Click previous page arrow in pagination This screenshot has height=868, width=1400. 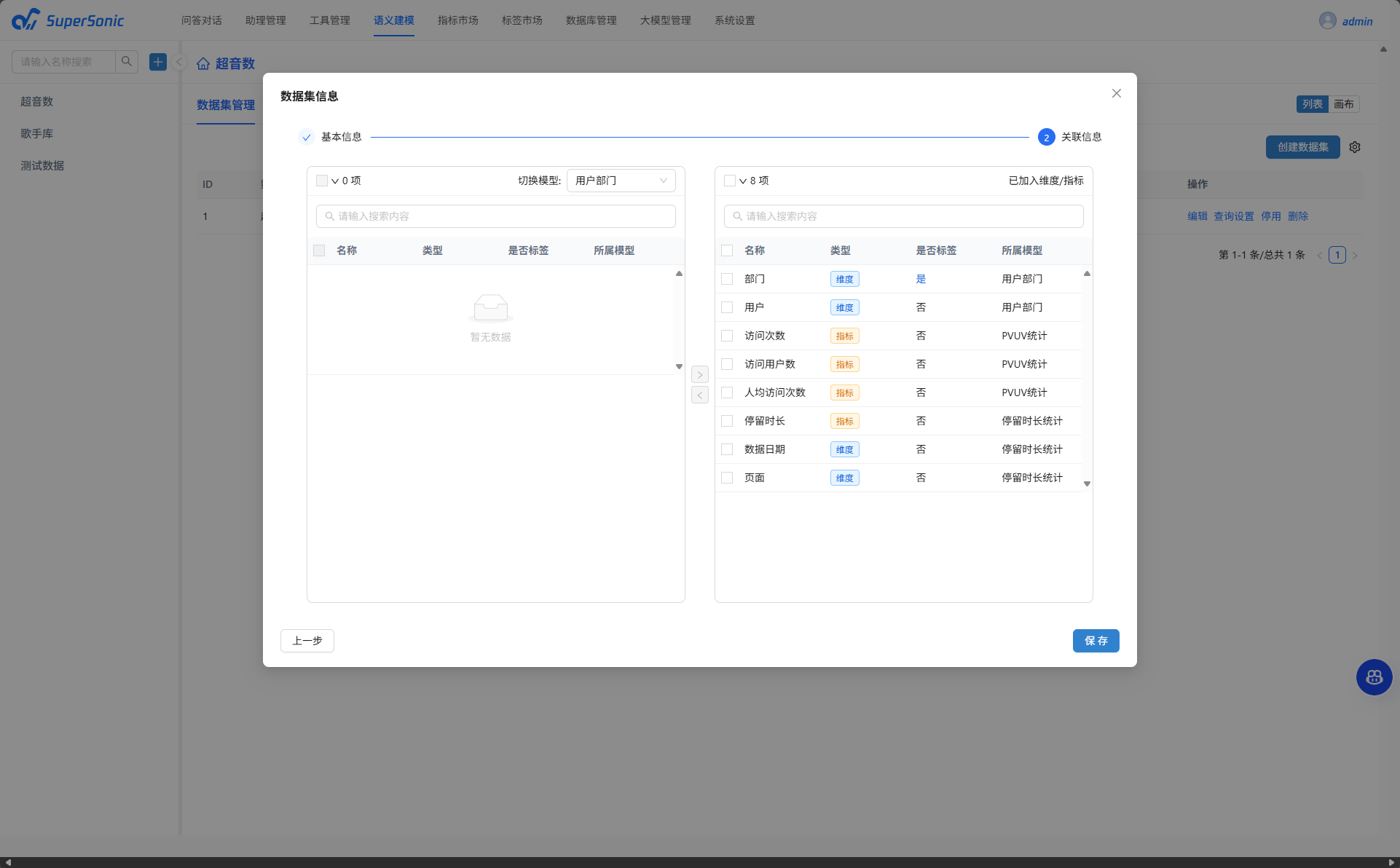pyautogui.click(x=1320, y=255)
